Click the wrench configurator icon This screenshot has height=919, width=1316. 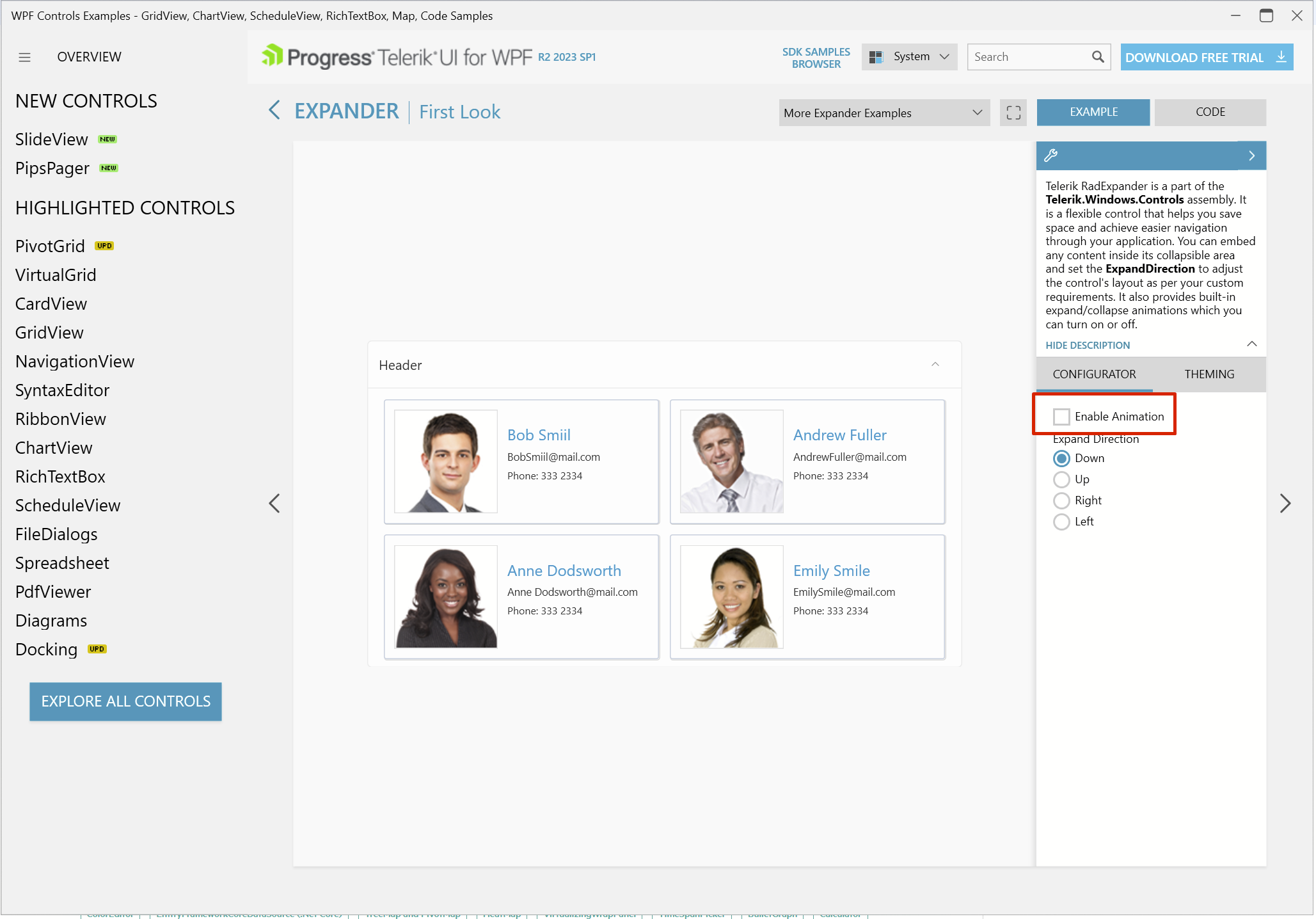click(1051, 155)
